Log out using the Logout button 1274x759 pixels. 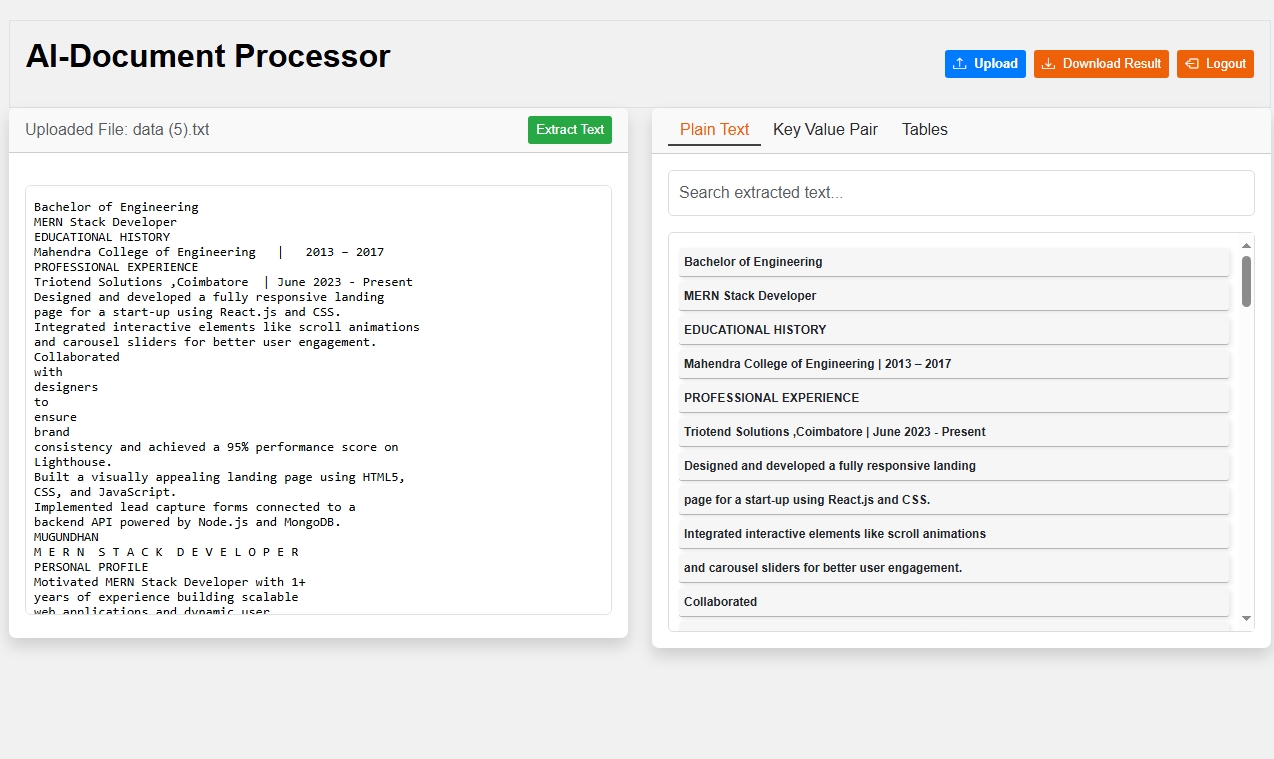point(1215,64)
